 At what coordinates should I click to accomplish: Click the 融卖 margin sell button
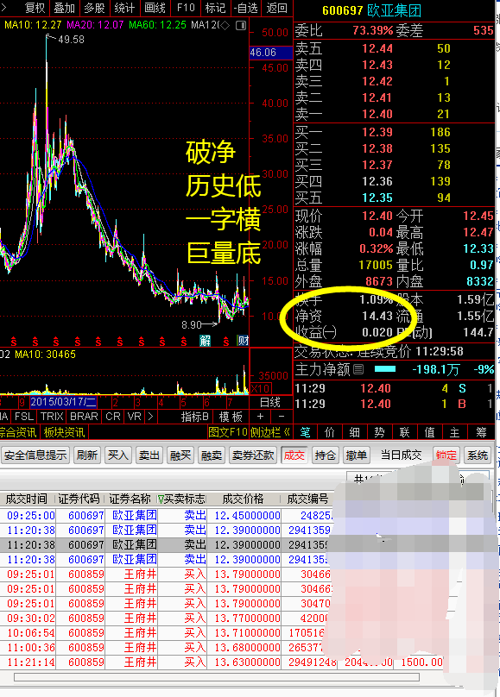point(211,455)
